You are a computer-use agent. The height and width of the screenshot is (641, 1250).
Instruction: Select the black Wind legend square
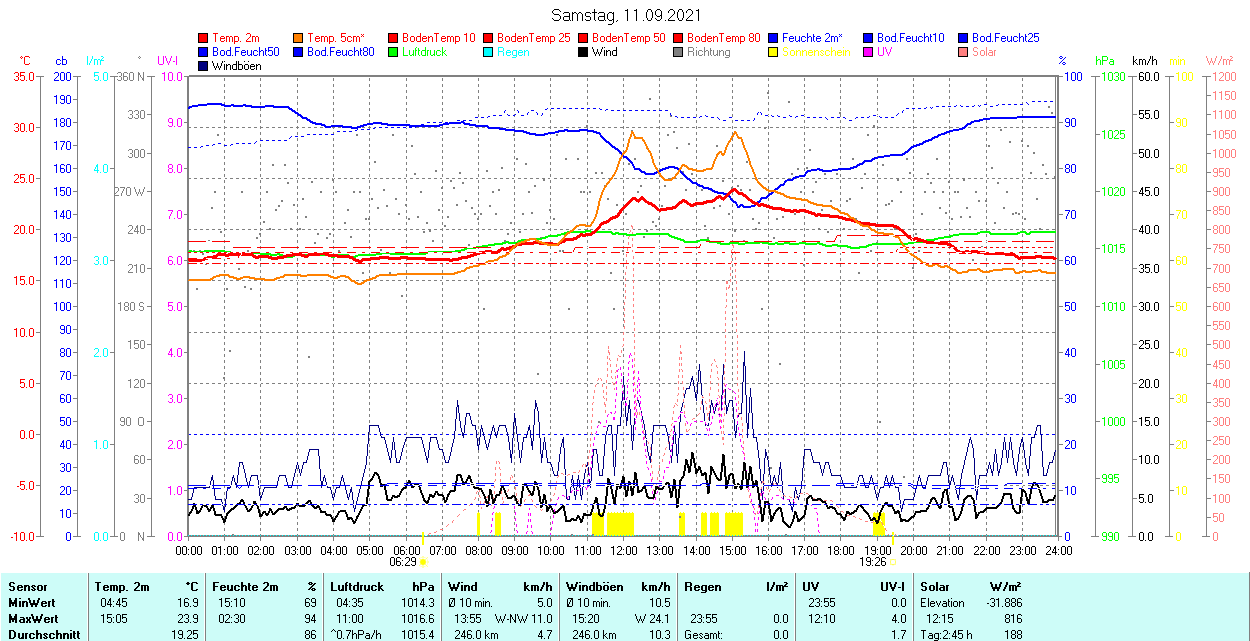pyautogui.click(x=584, y=52)
